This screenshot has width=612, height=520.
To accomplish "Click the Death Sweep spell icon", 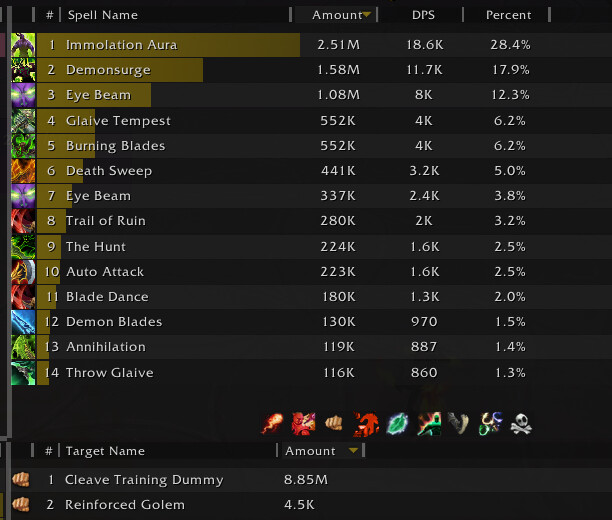I will click(x=23, y=171).
